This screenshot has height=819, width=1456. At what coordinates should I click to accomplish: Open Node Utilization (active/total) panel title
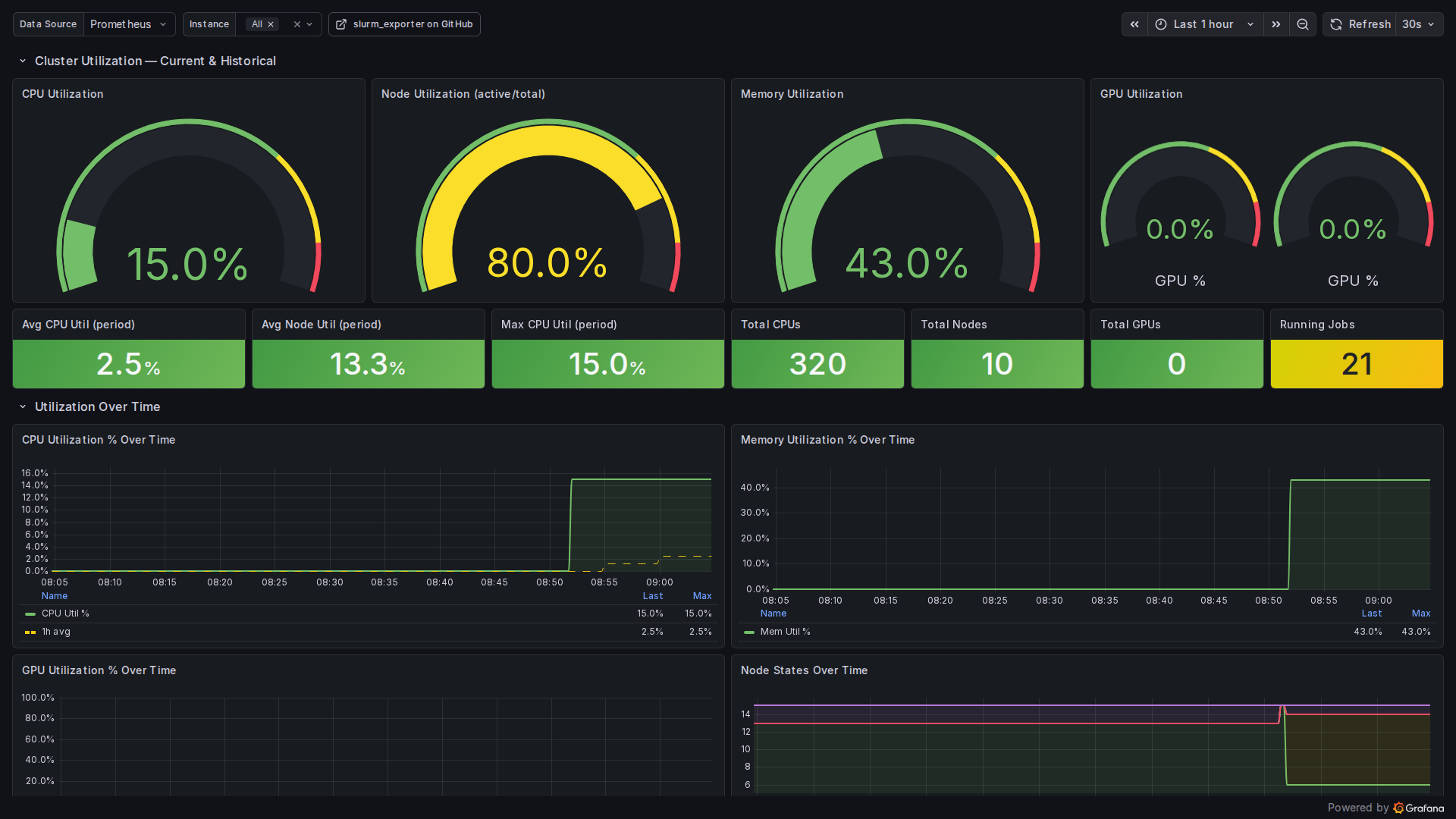(x=463, y=94)
